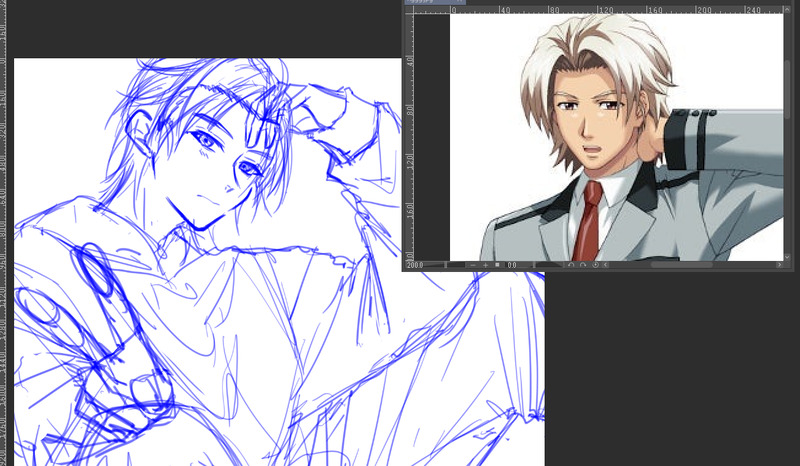Click the down scroll arrow of vertical scrollbar

point(788,257)
